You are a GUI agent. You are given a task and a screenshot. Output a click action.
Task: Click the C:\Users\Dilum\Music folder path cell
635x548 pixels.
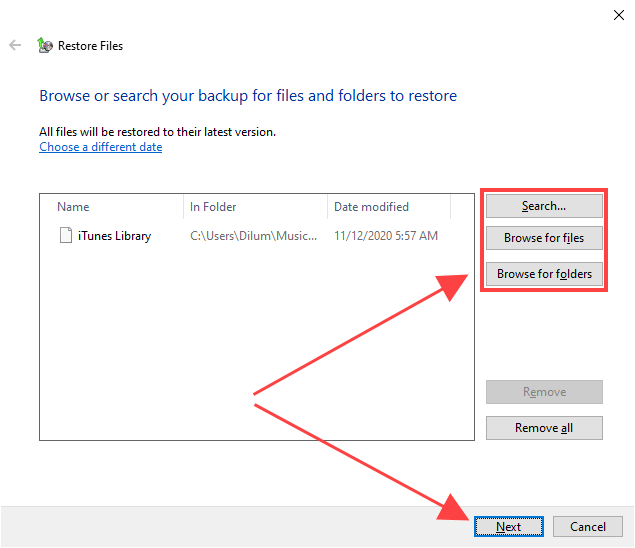point(254,236)
